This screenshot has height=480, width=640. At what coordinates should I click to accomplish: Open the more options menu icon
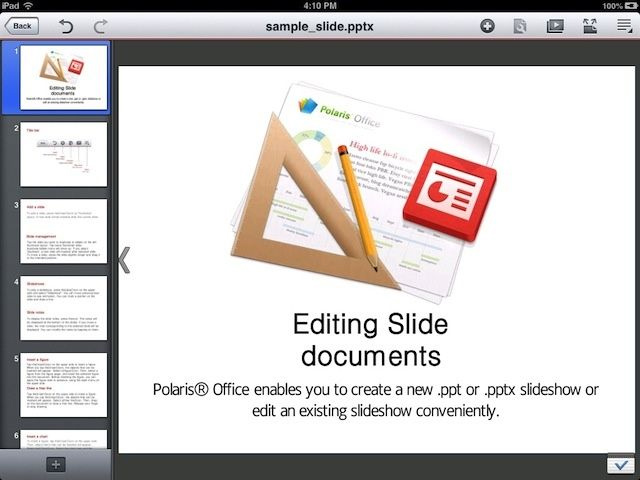coord(624,26)
